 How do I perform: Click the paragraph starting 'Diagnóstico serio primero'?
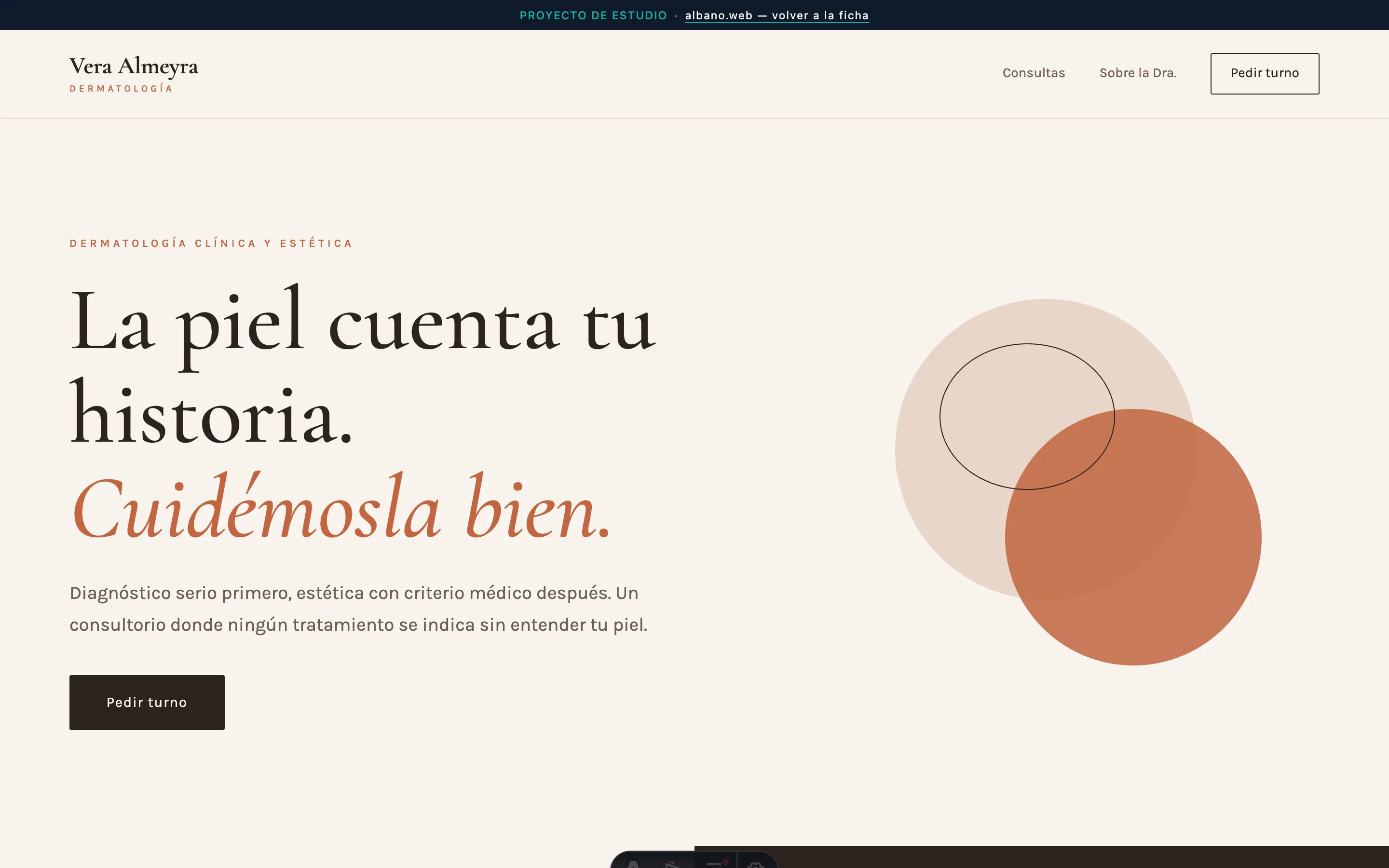click(x=358, y=609)
